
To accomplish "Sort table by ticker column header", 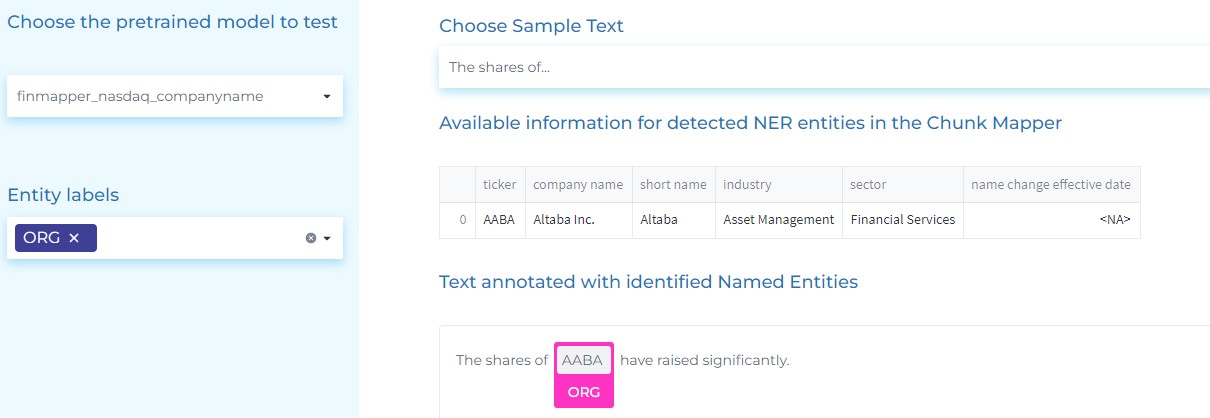I will point(500,185).
